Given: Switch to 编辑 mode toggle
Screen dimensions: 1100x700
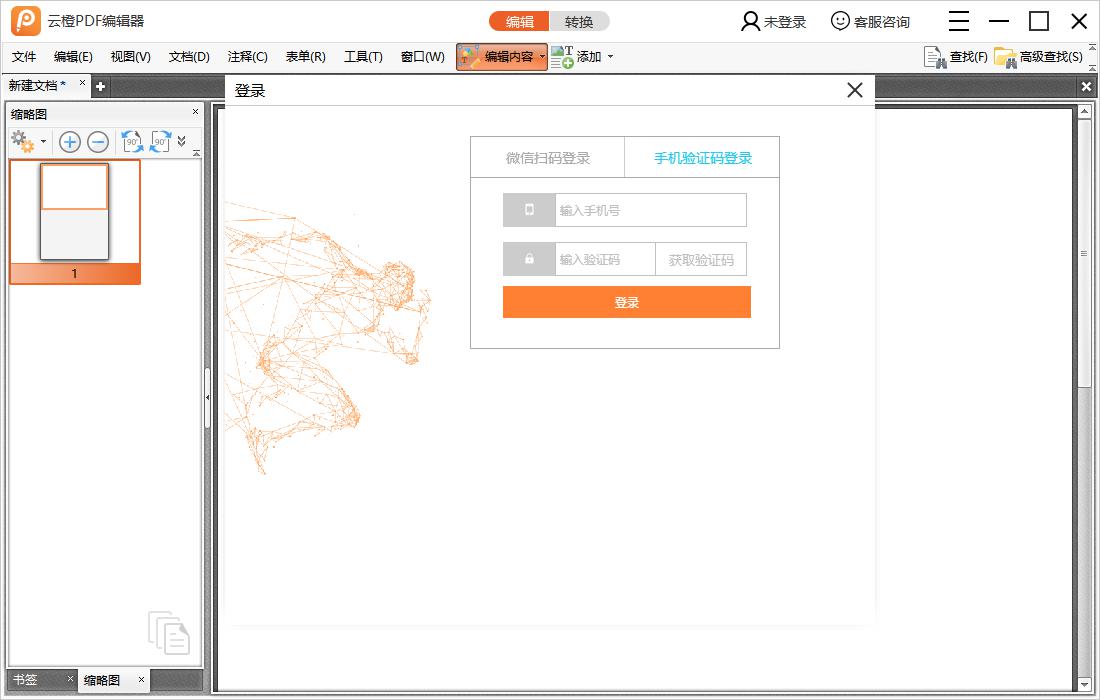Looking at the screenshot, I should pos(519,21).
